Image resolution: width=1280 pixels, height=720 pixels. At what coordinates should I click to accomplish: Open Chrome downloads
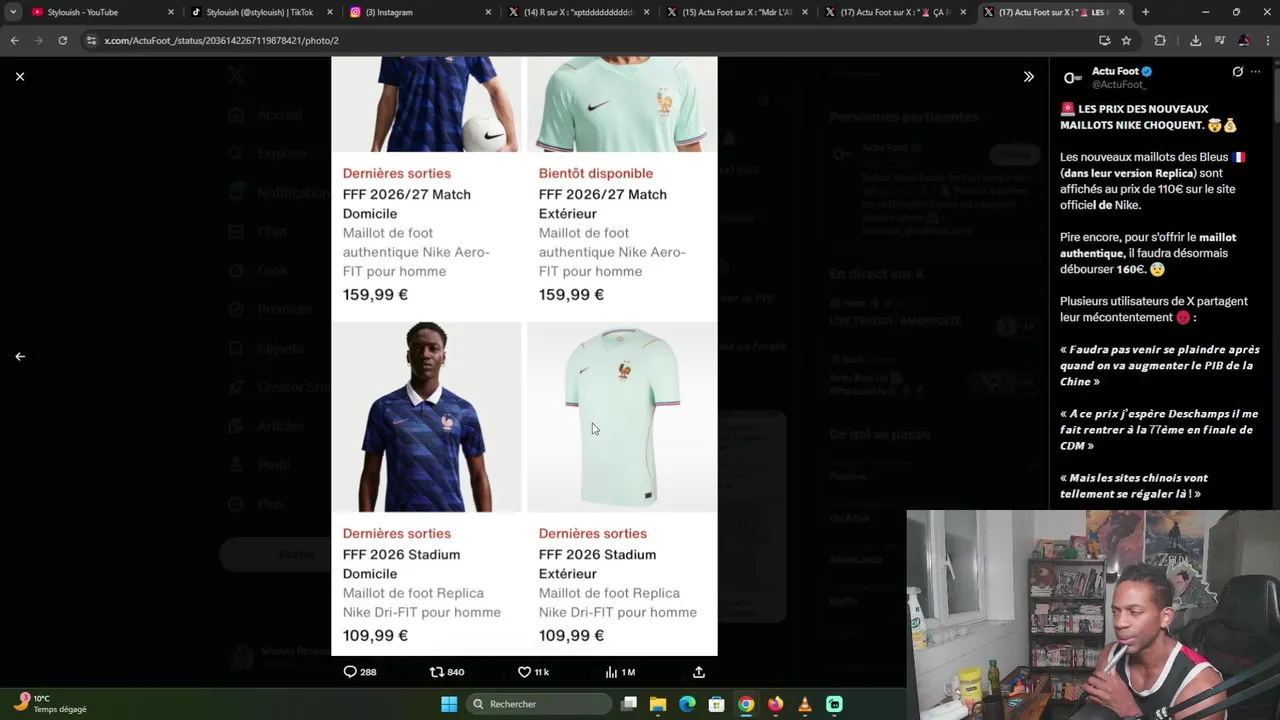pos(1195,40)
